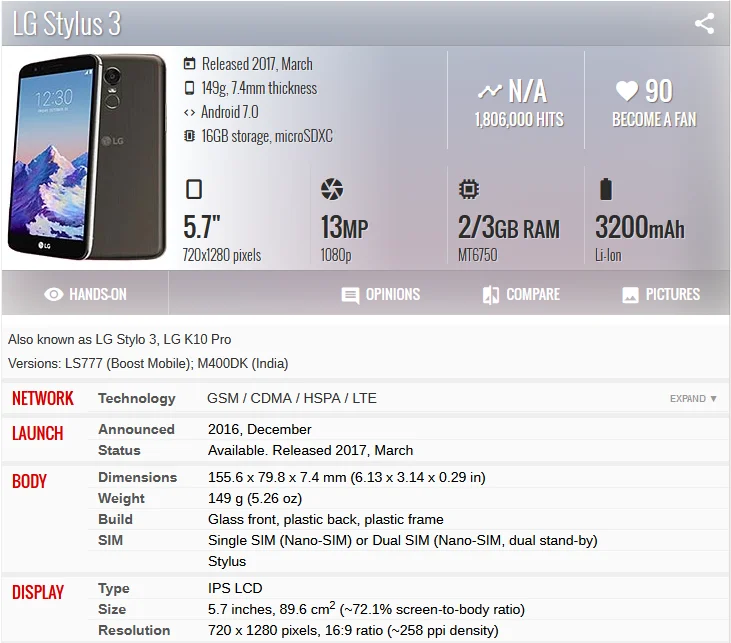This screenshot has width=731, height=643.
Task: Click the LG Stylus 3 title
Action: click(67, 23)
